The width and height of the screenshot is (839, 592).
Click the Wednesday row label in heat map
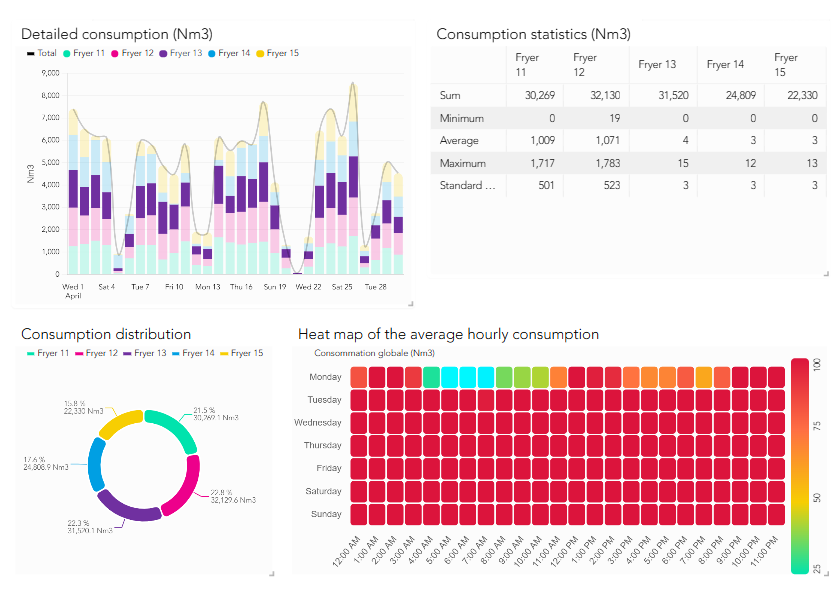(318, 422)
